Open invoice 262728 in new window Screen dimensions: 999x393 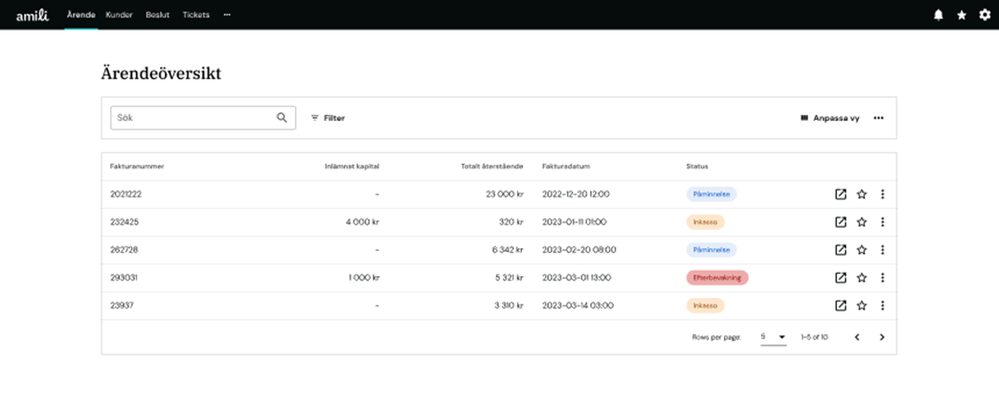coord(840,250)
